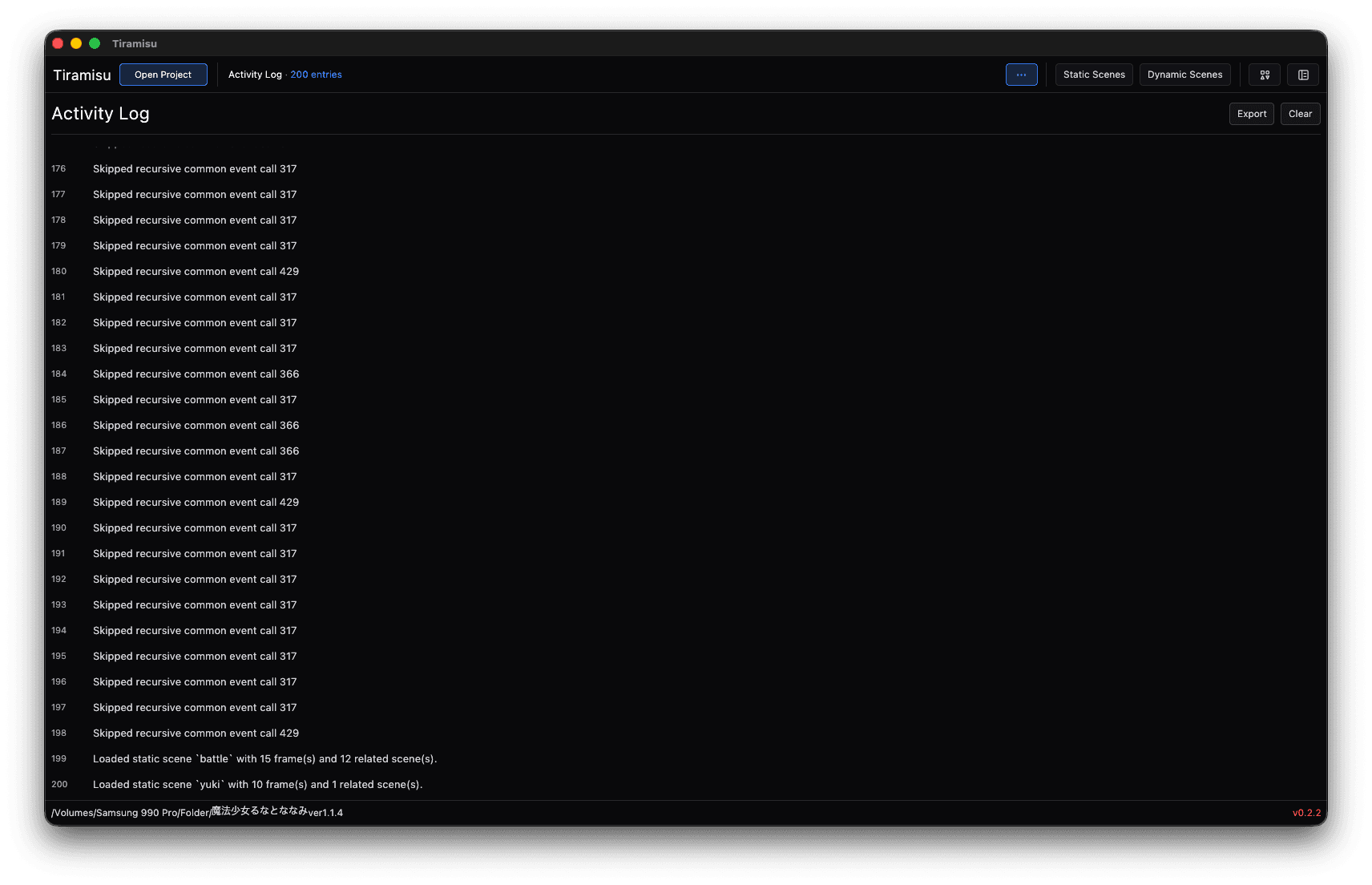Clear the activity log entries
Image resolution: width=1372 pixels, height=885 pixels.
[x=1300, y=114]
